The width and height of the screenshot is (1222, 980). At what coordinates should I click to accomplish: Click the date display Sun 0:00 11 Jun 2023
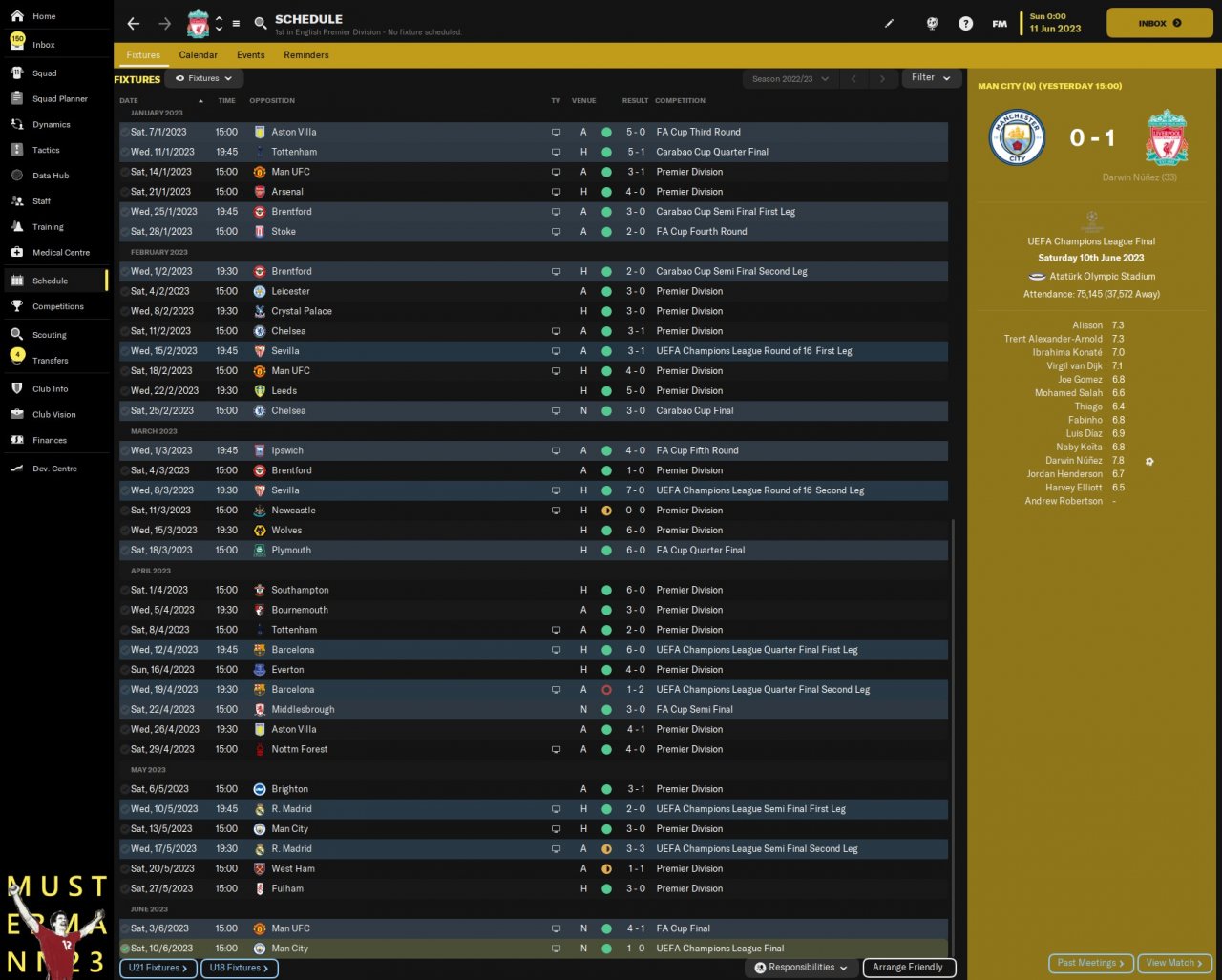1055,23
